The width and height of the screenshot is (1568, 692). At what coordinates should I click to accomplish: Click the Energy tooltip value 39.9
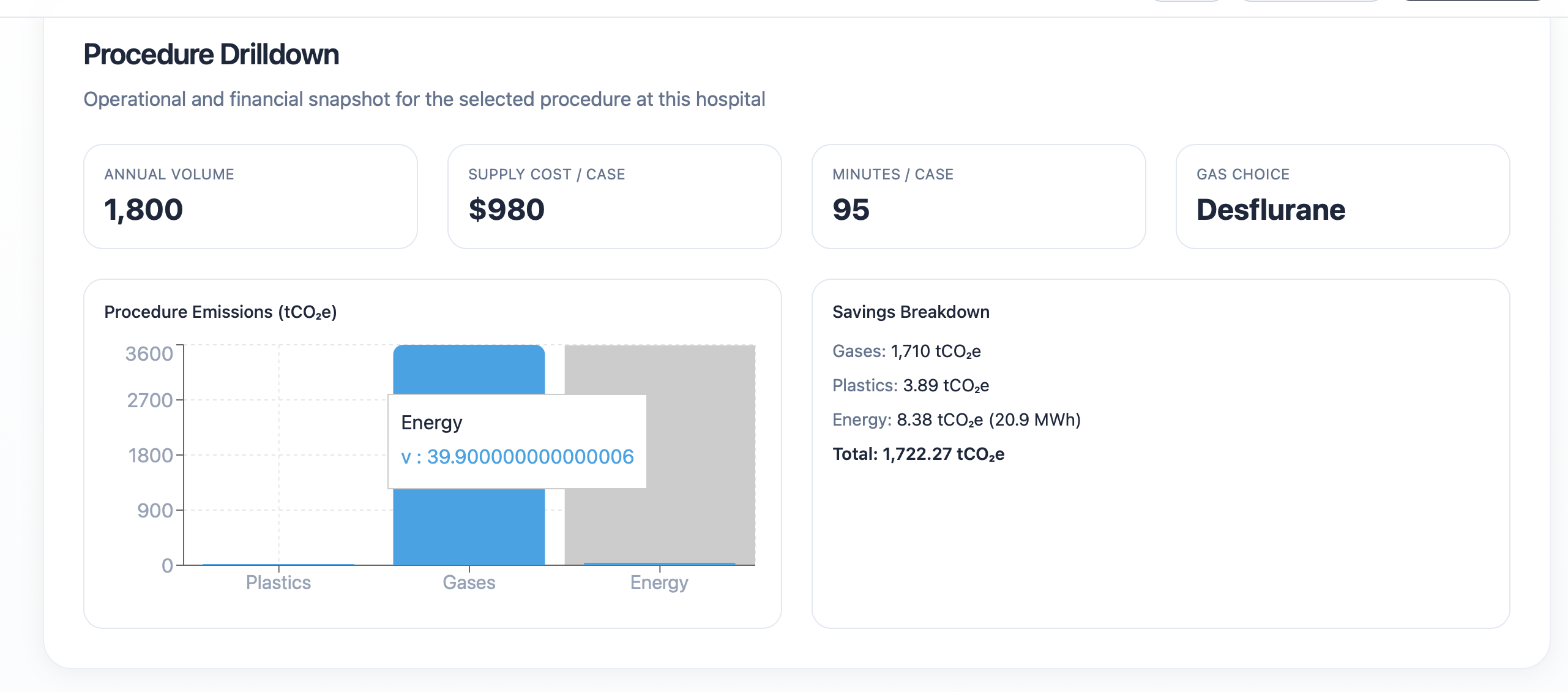(x=530, y=457)
